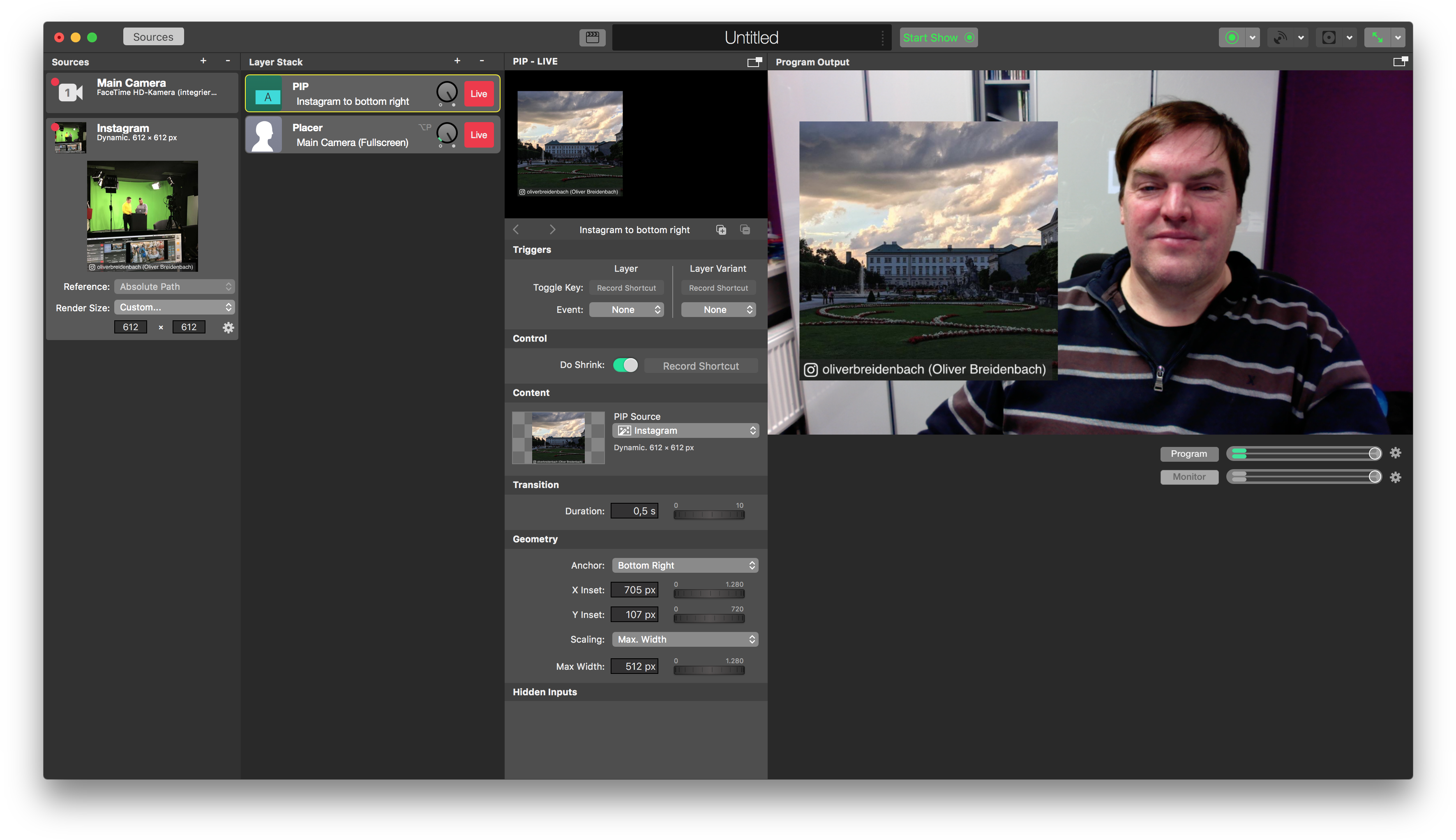The width and height of the screenshot is (1456, 840).
Task: Remove the layer variant with the minus icon
Action: coord(744,229)
